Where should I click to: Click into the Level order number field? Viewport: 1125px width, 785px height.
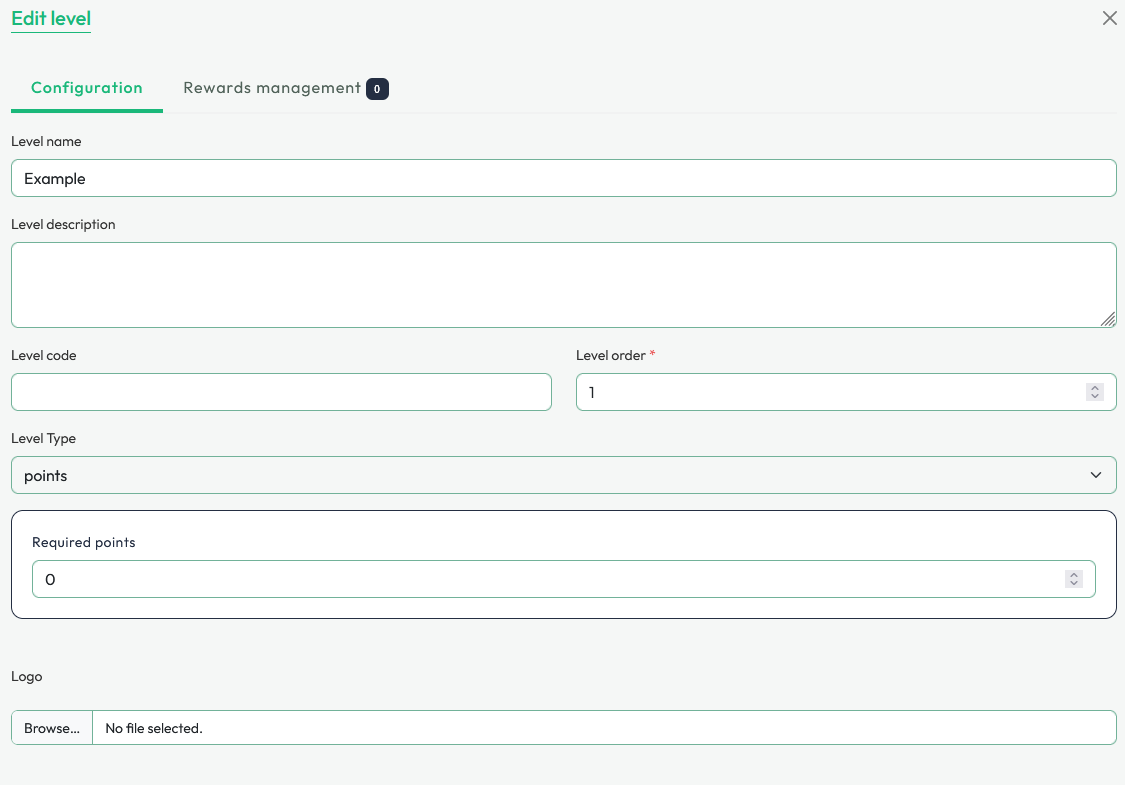830,392
